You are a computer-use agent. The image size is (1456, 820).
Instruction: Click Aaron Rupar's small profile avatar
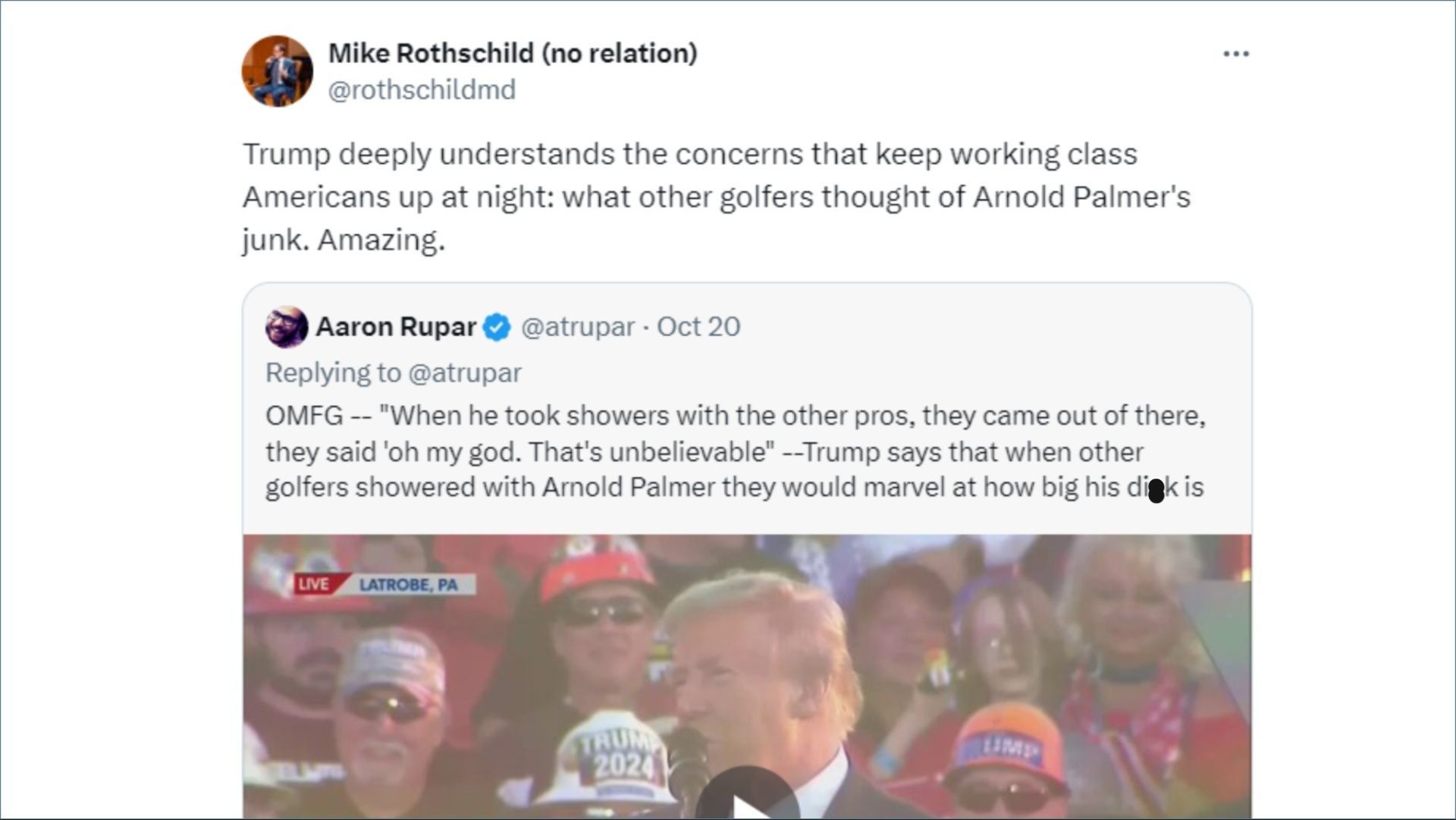coord(286,327)
